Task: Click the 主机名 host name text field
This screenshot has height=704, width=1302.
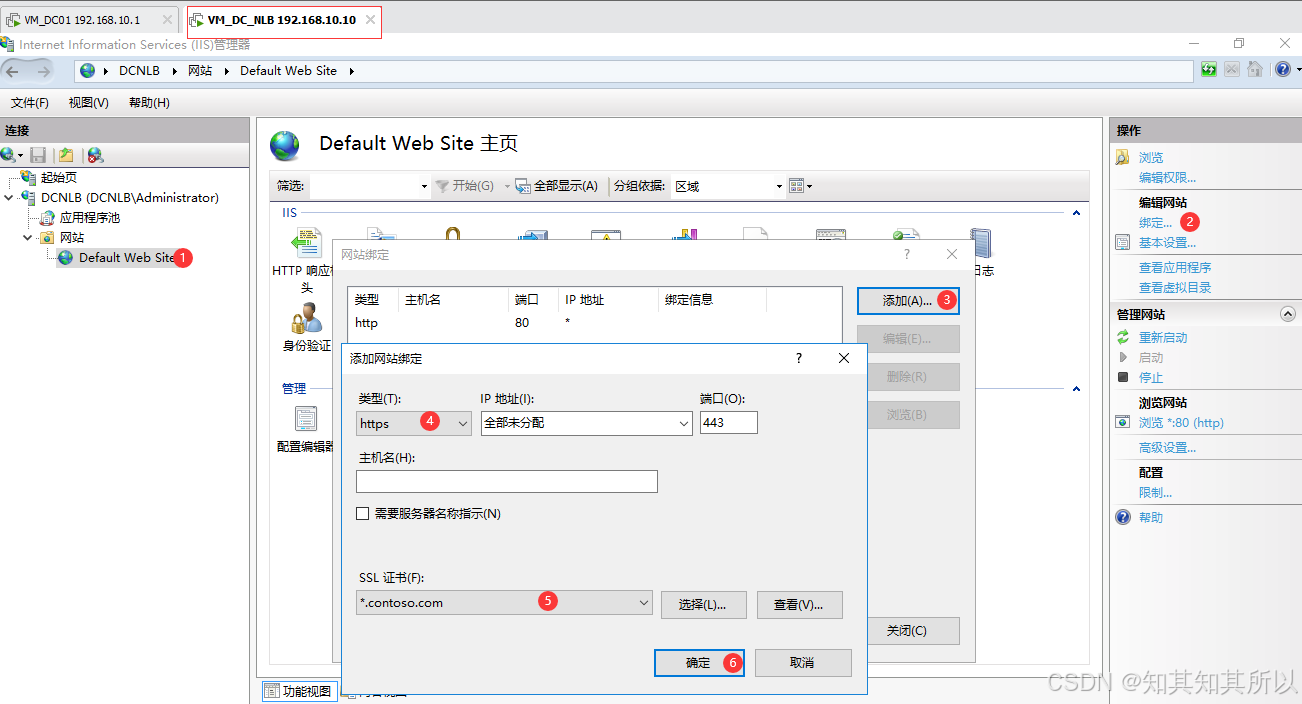Action: (506, 482)
